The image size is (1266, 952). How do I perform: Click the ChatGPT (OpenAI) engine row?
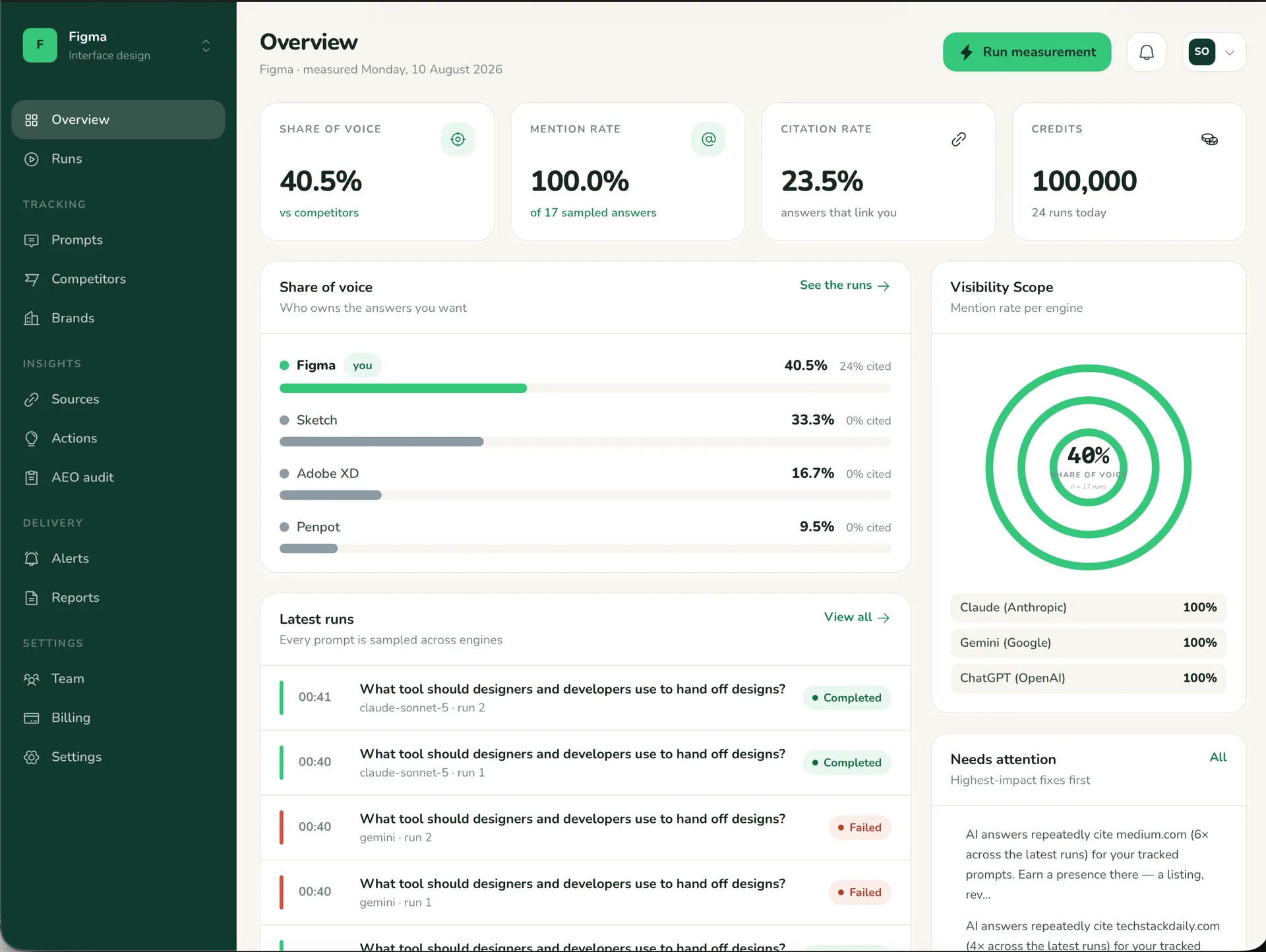coord(1088,678)
